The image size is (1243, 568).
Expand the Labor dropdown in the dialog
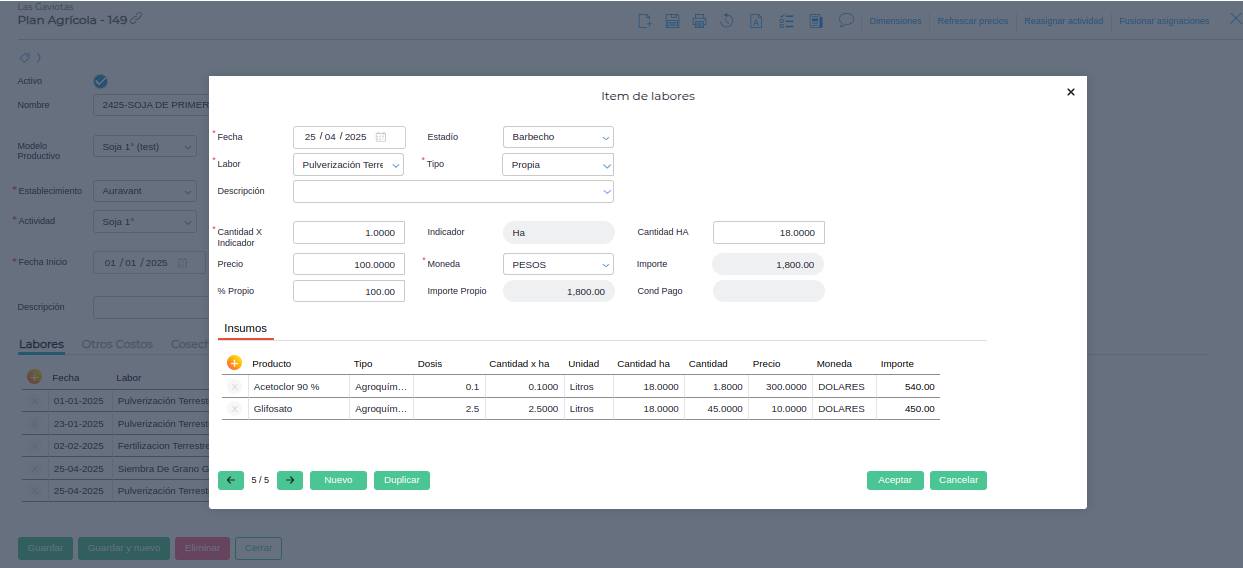(x=349, y=165)
